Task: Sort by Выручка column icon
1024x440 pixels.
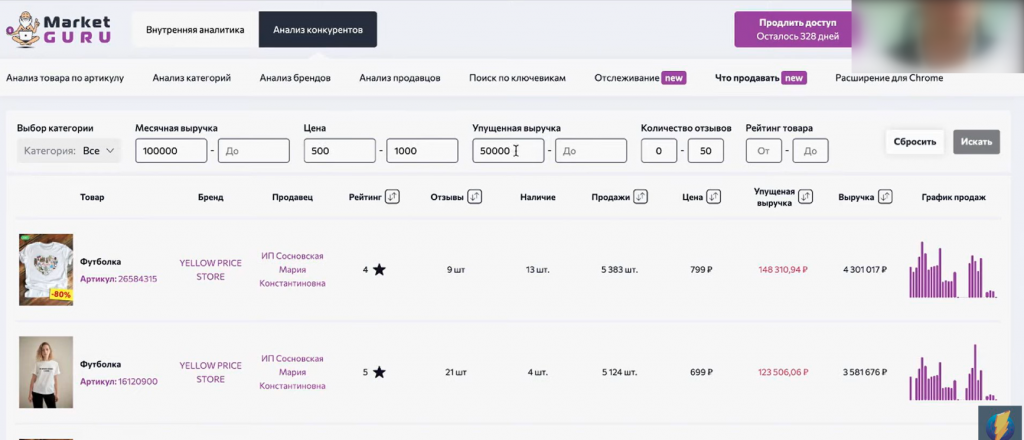Action: 883,197
